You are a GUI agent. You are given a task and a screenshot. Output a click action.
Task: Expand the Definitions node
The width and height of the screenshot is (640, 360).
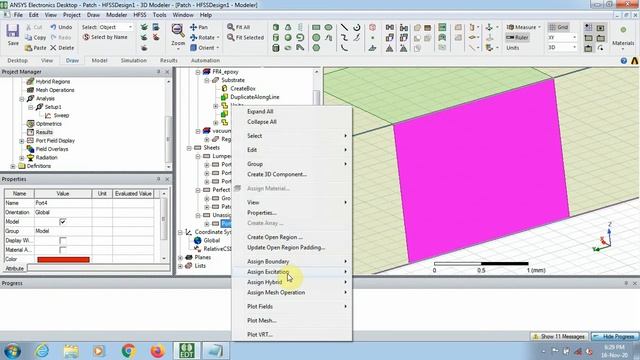13,166
